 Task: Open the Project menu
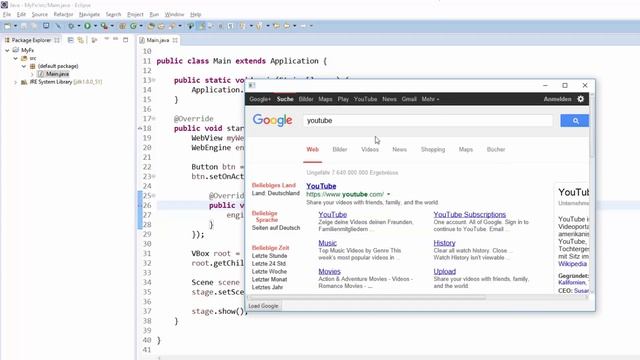click(x=135, y=14)
